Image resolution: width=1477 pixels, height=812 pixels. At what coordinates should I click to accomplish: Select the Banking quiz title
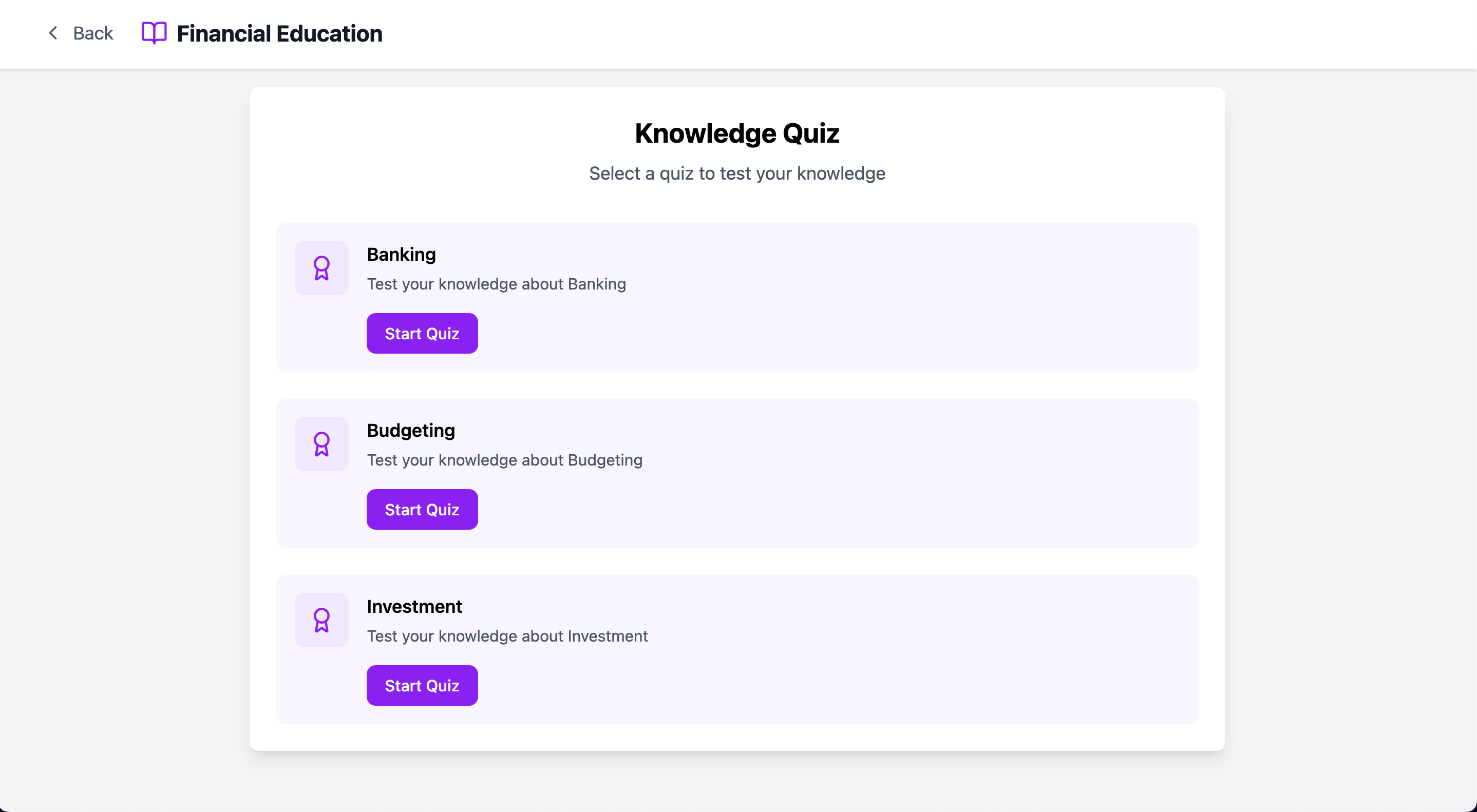[x=402, y=255]
